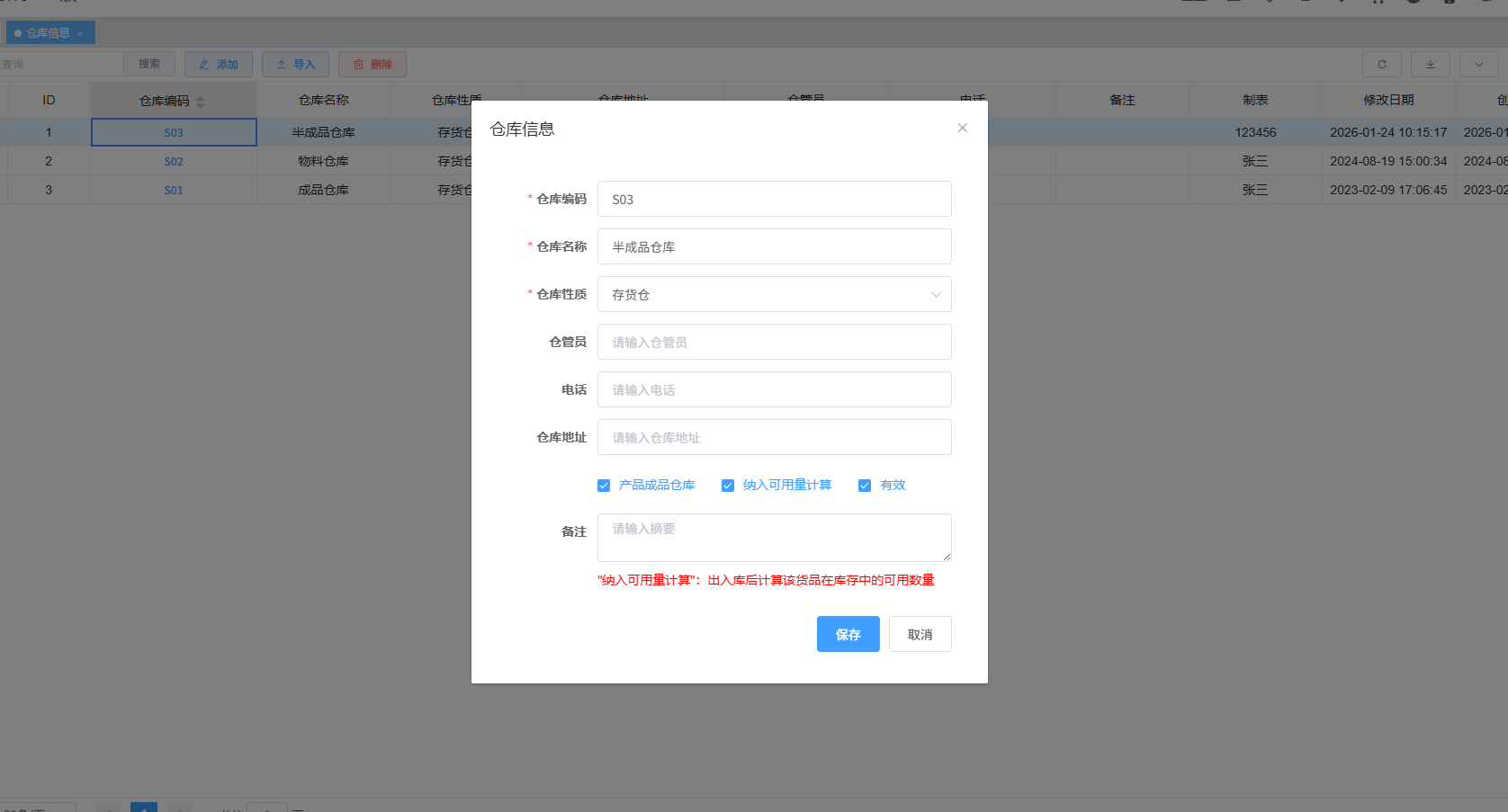The image size is (1508, 812).
Task: Expand the chevron-down button at toolbar right
Action: [1478, 65]
